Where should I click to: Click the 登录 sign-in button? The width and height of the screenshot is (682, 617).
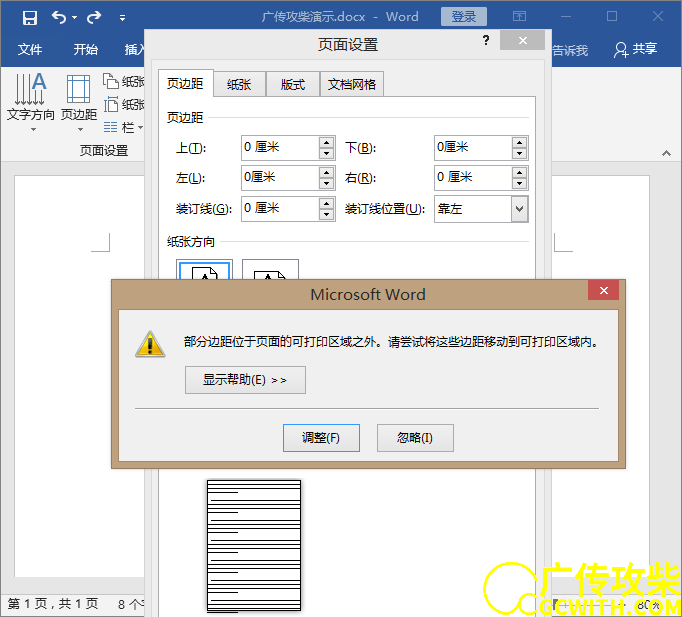(x=464, y=17)
